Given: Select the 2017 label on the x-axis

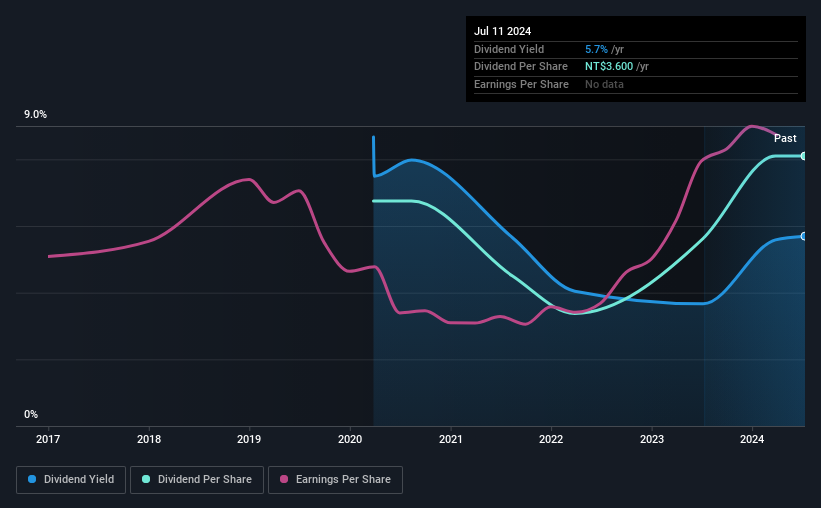Looking at the screenshot, I should tap(48, 439).
